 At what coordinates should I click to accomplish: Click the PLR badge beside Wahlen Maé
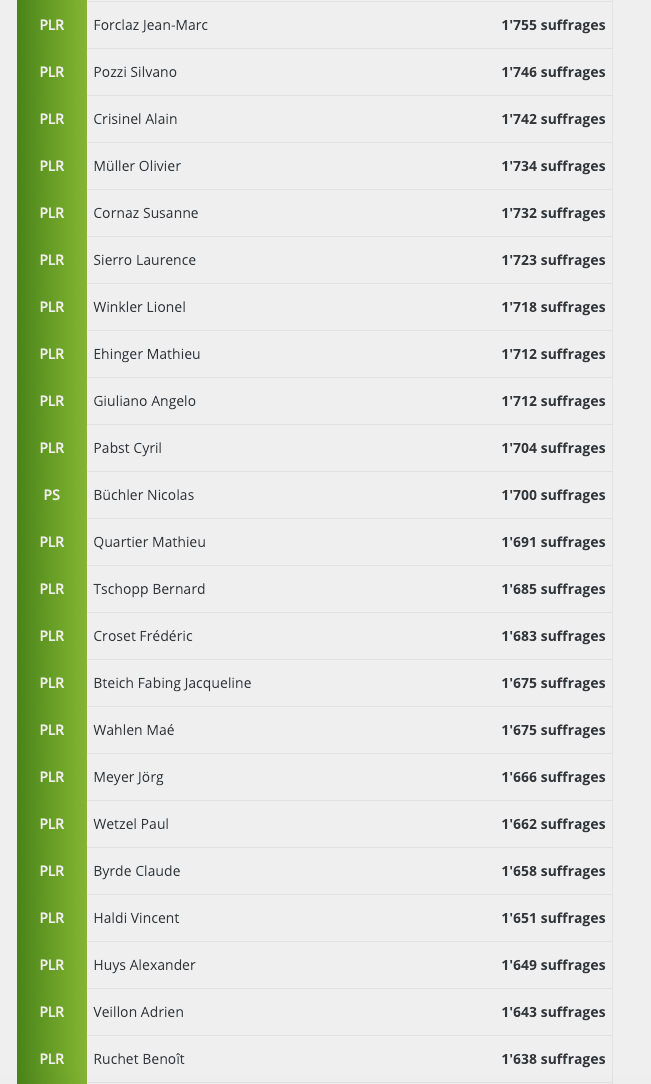pos(52,730)
